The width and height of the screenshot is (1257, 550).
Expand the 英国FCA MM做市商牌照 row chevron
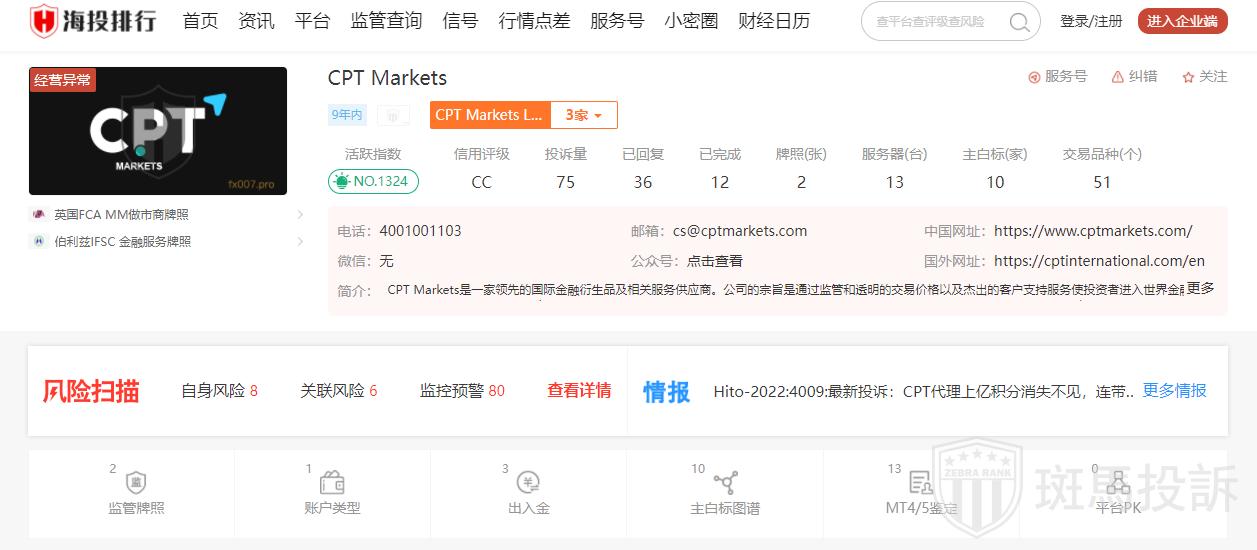[300, 214]
